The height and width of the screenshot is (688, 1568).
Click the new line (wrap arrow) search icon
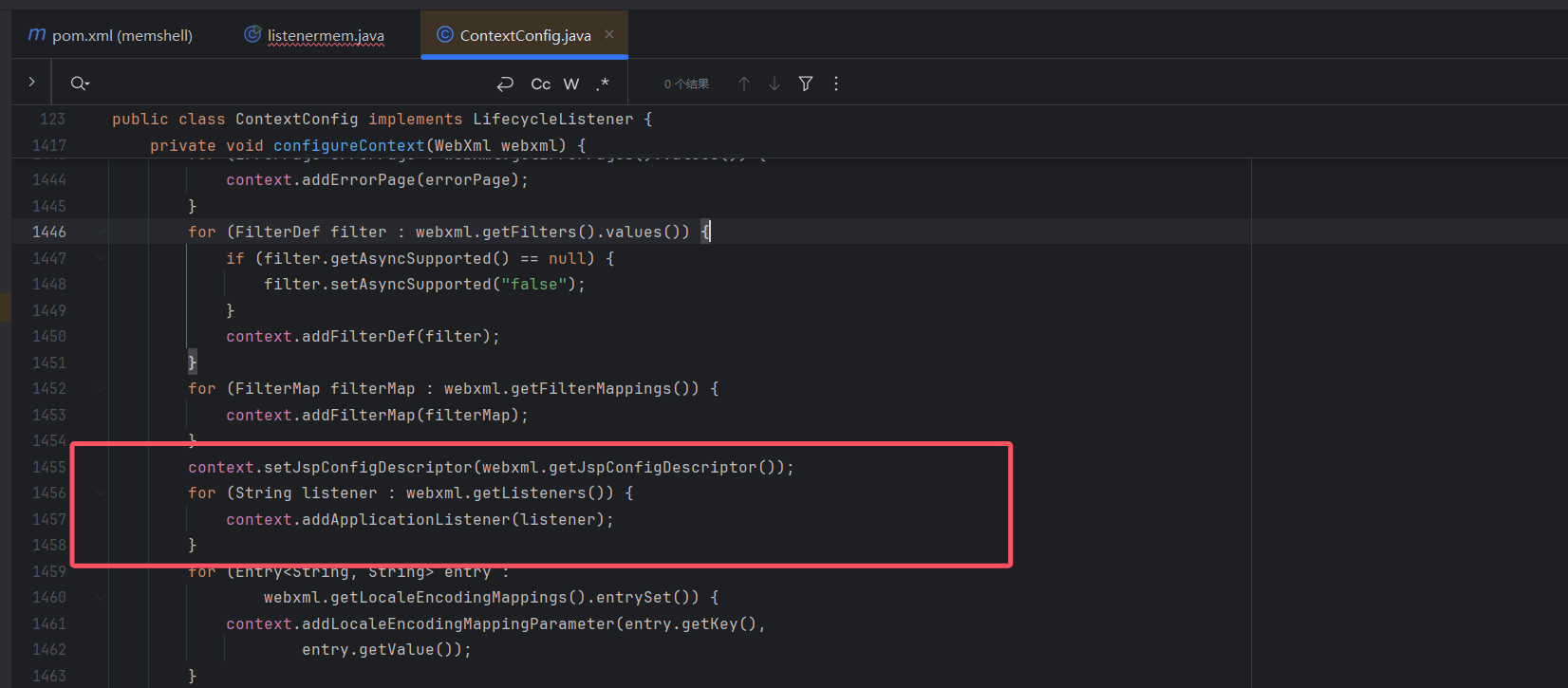tap(505, 84)
